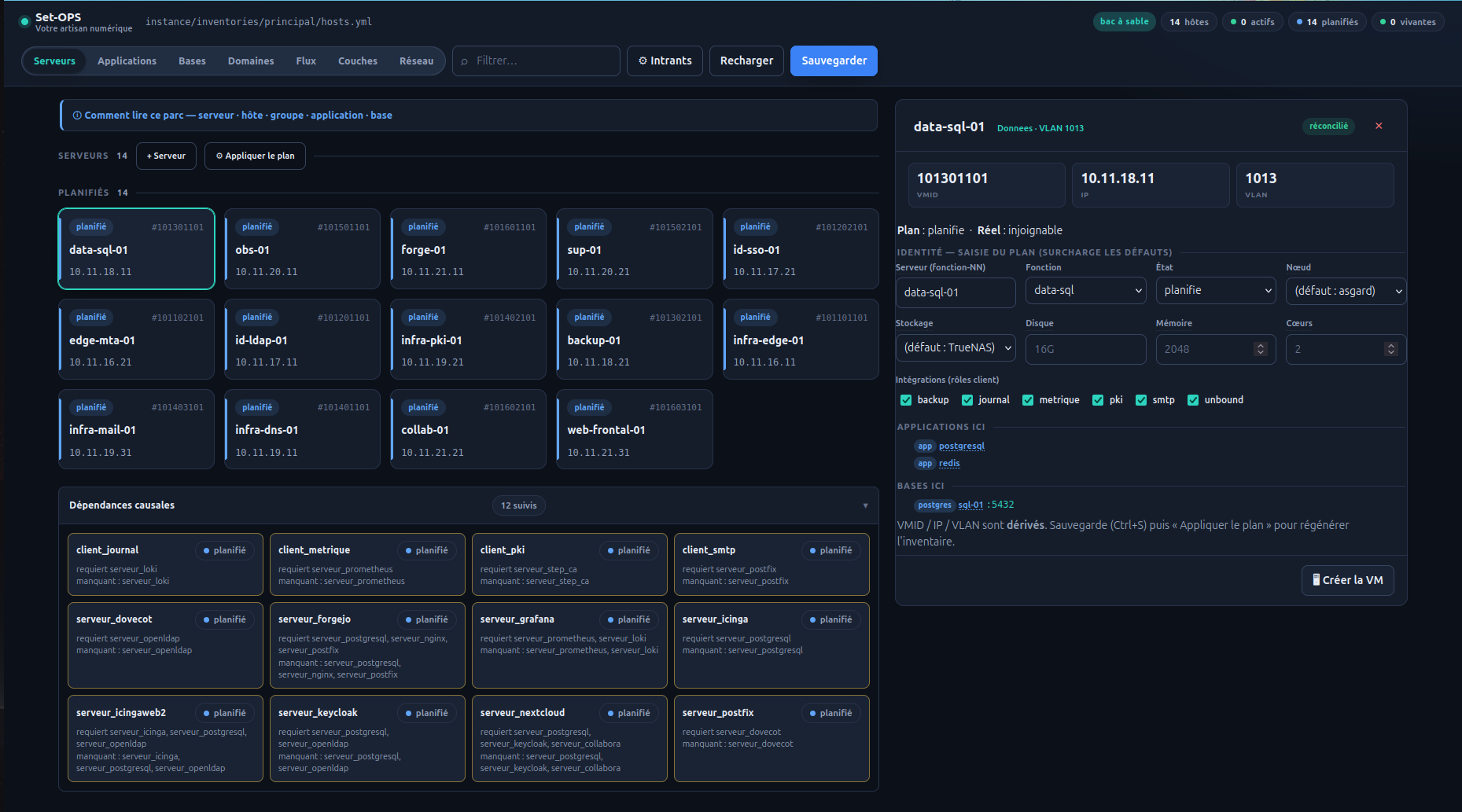Click the 12 suivis counter badge
1462x812 pixels.
(x=519, y=505)
